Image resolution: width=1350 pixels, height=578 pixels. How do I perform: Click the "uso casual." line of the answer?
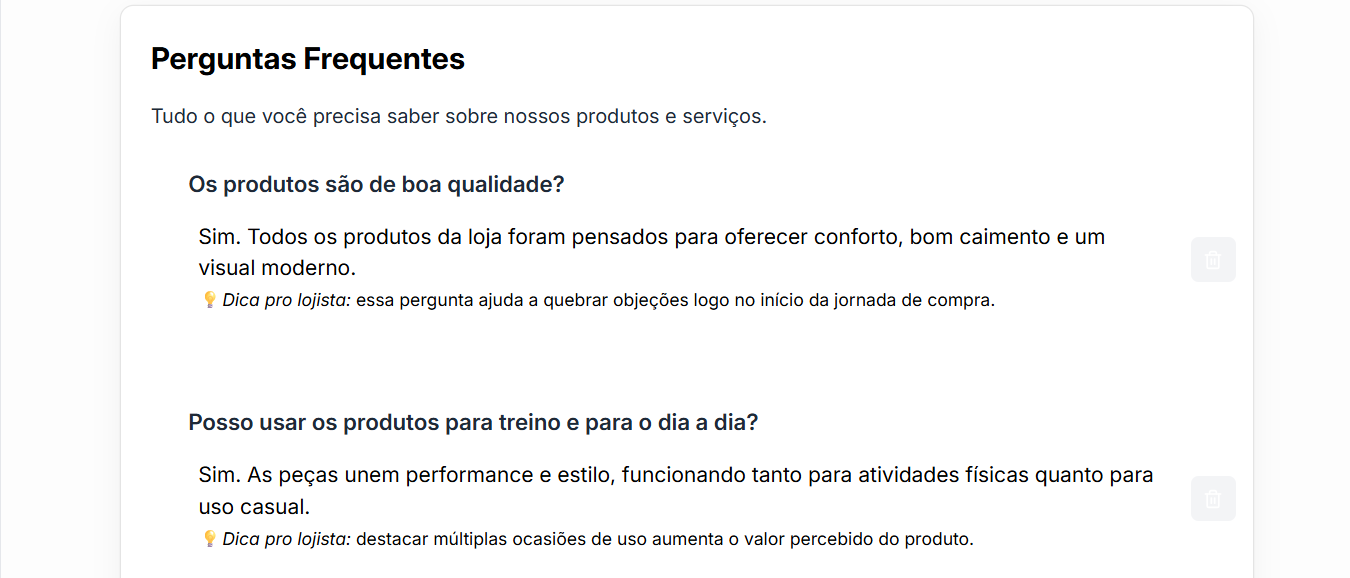click(255, 506)
